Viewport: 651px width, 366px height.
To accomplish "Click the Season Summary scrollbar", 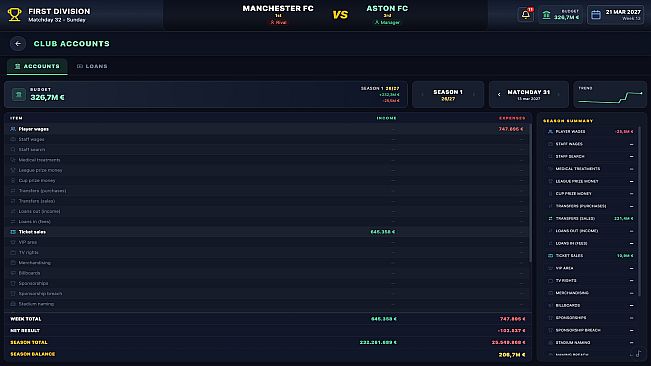I will click(639, 210).
